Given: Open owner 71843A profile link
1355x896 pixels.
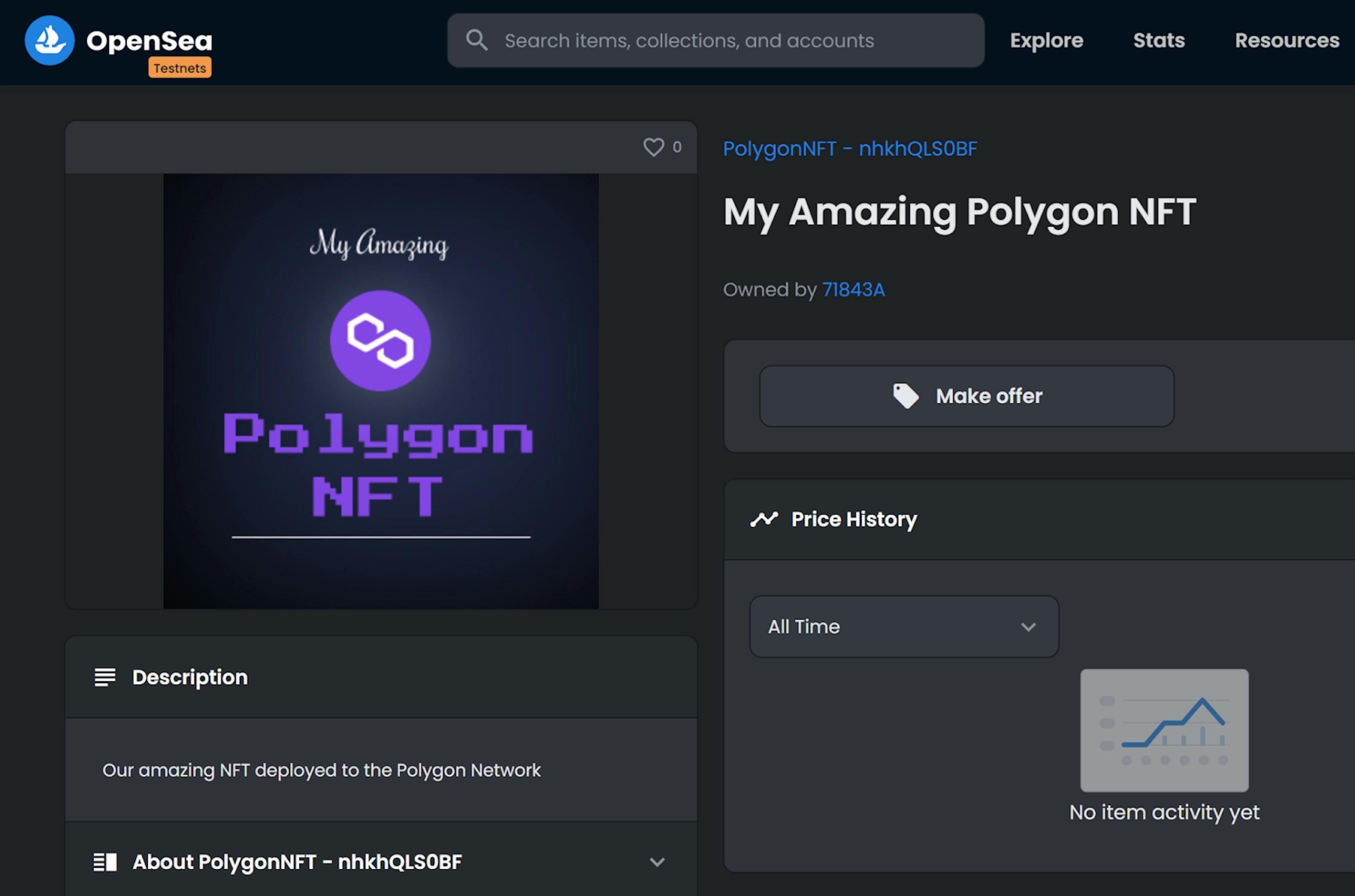Looking at the screenshot, I should (854, 290).
